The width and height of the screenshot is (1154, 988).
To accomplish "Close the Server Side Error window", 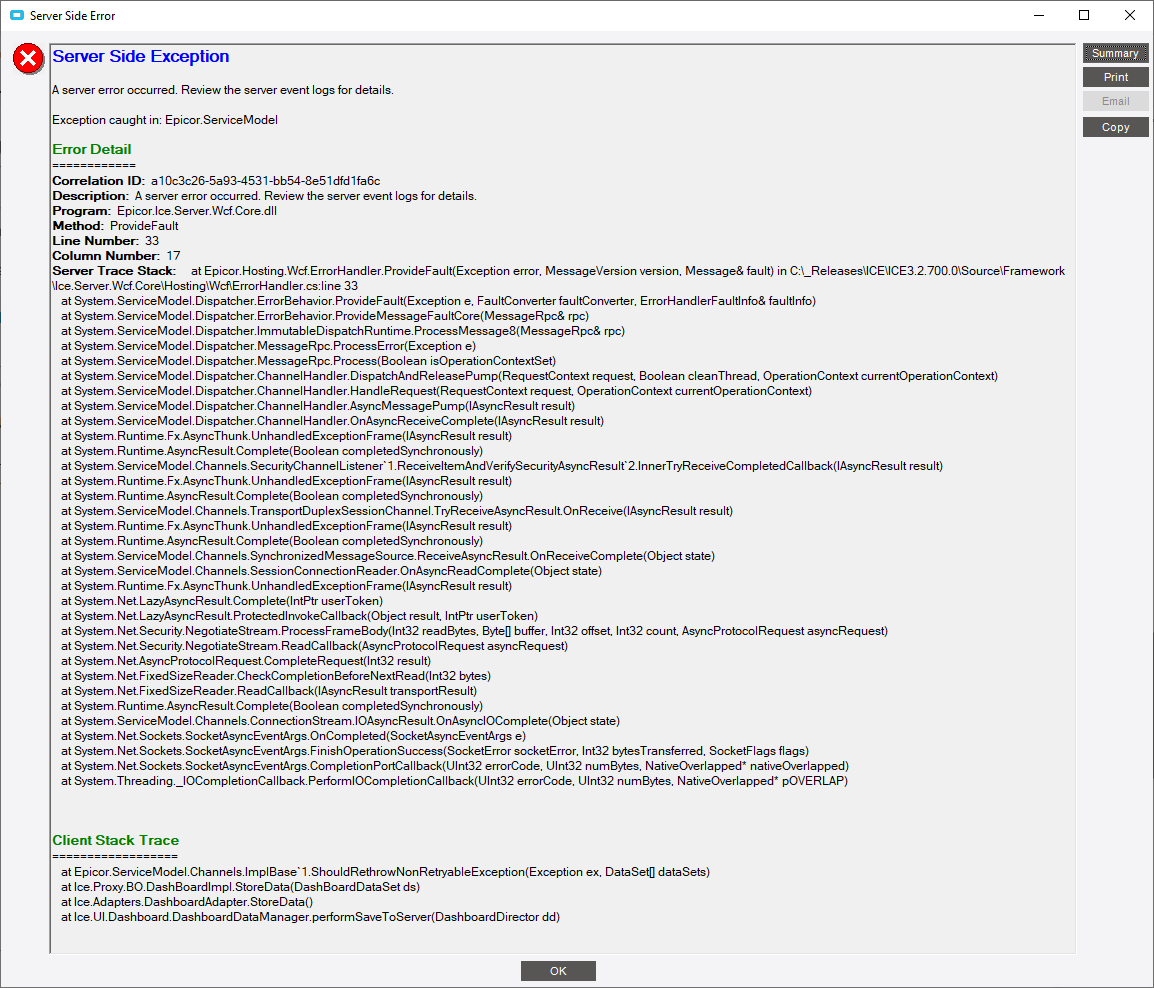I will 1129,15.
